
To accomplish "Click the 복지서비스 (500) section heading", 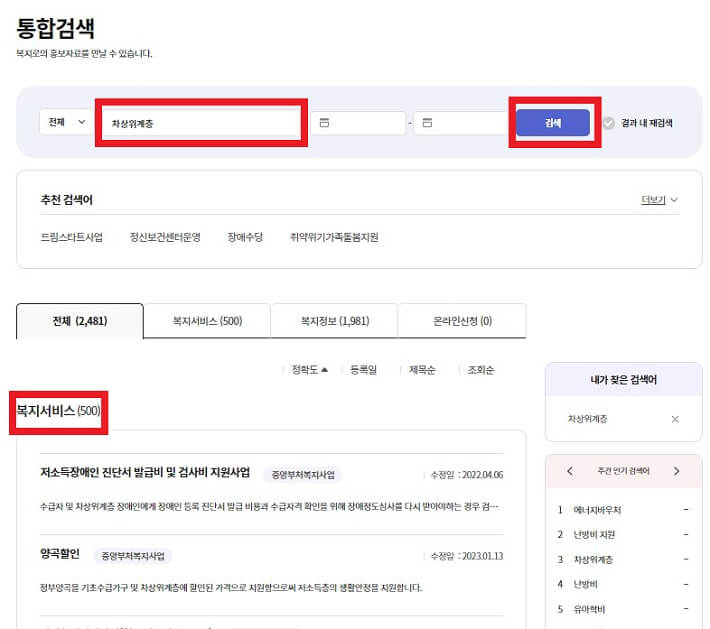I will pos(58,411).
